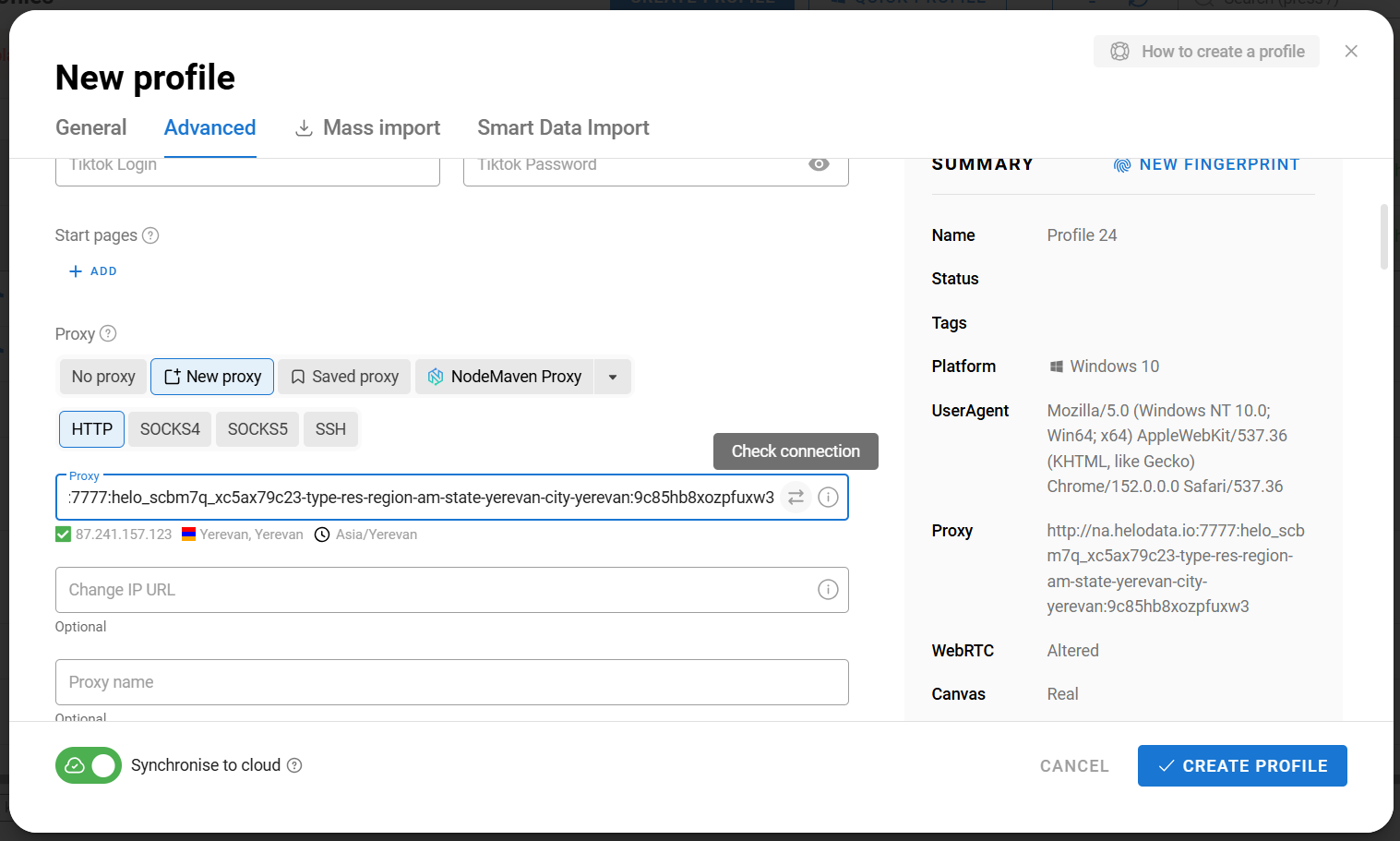Click the green proxy check status icon
Screen dimensions: 1400x841
(63, 535)
